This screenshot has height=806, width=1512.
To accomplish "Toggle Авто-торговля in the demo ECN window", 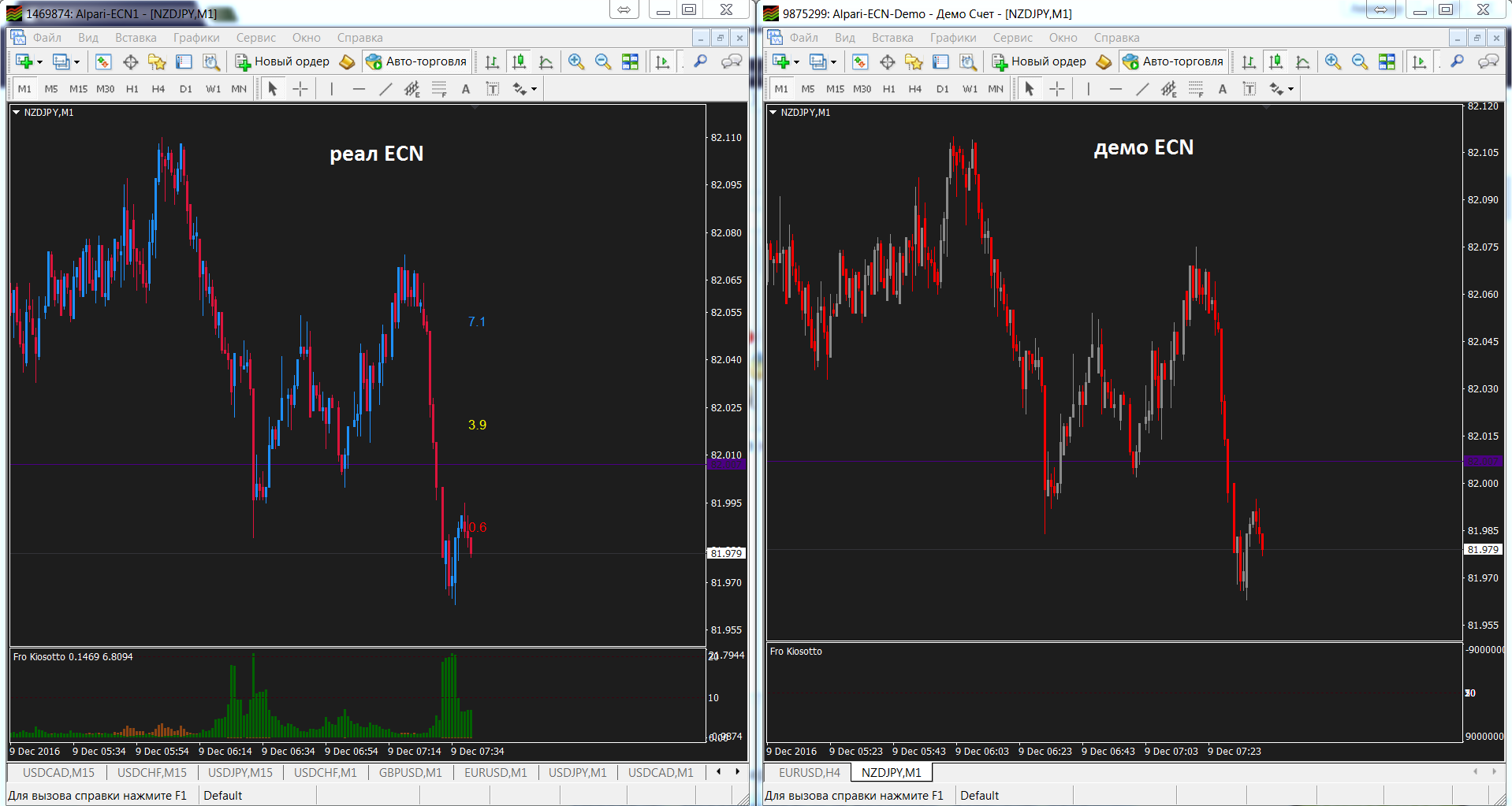I will coord(1173,61).
